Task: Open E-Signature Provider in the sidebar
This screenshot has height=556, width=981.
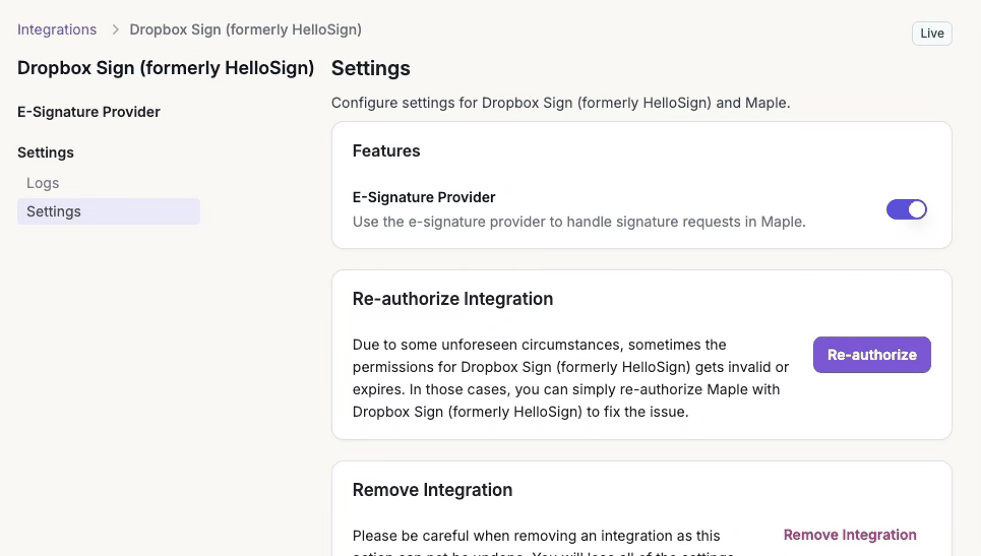Action: [x=89, y=112]
